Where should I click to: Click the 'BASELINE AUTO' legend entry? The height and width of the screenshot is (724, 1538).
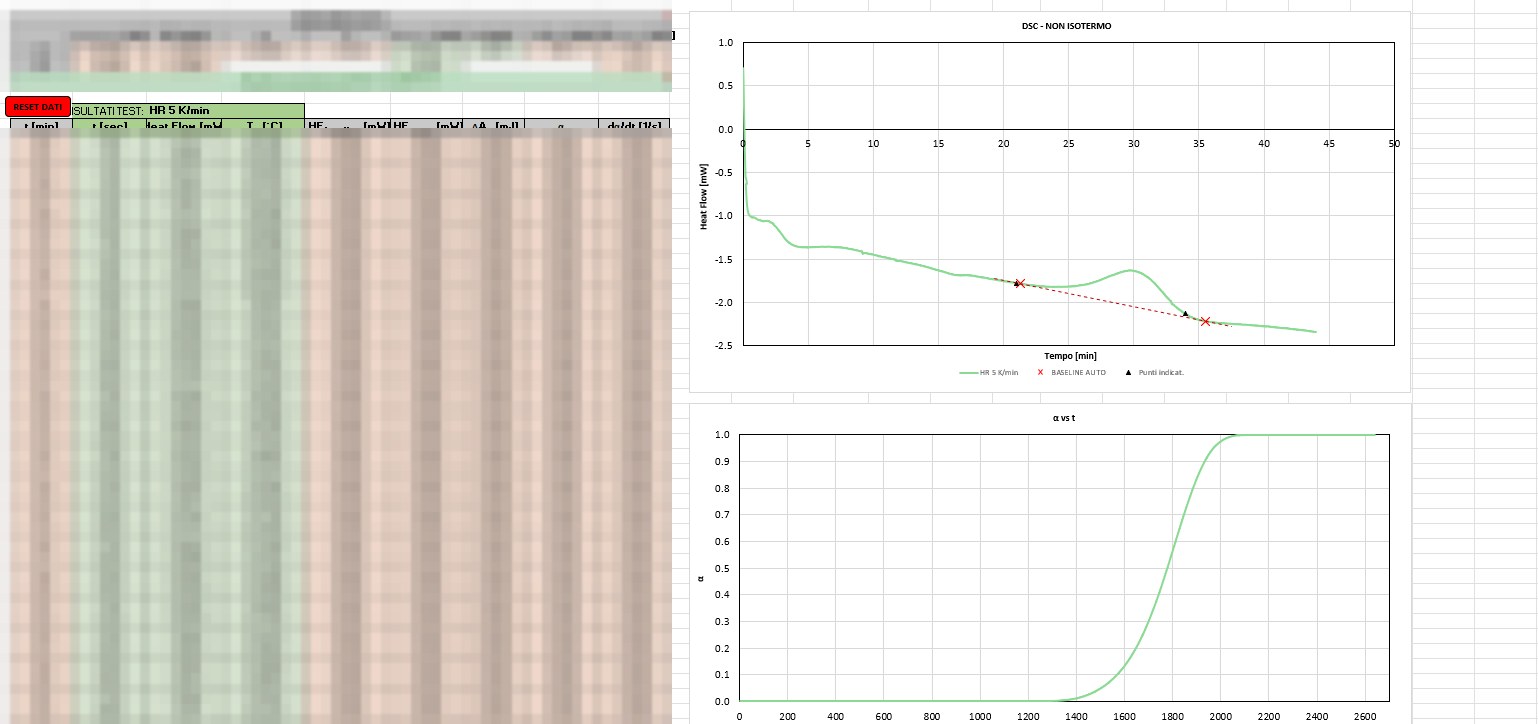click(1072, 373)
